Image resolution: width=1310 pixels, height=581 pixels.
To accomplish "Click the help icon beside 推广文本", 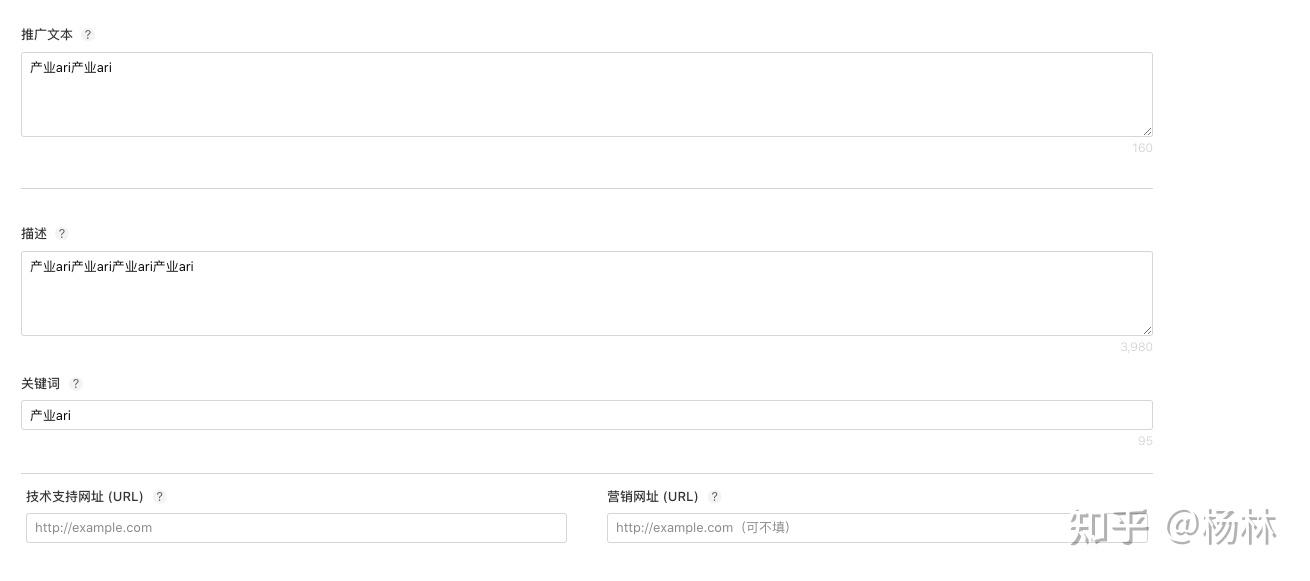I will (88, 34).
